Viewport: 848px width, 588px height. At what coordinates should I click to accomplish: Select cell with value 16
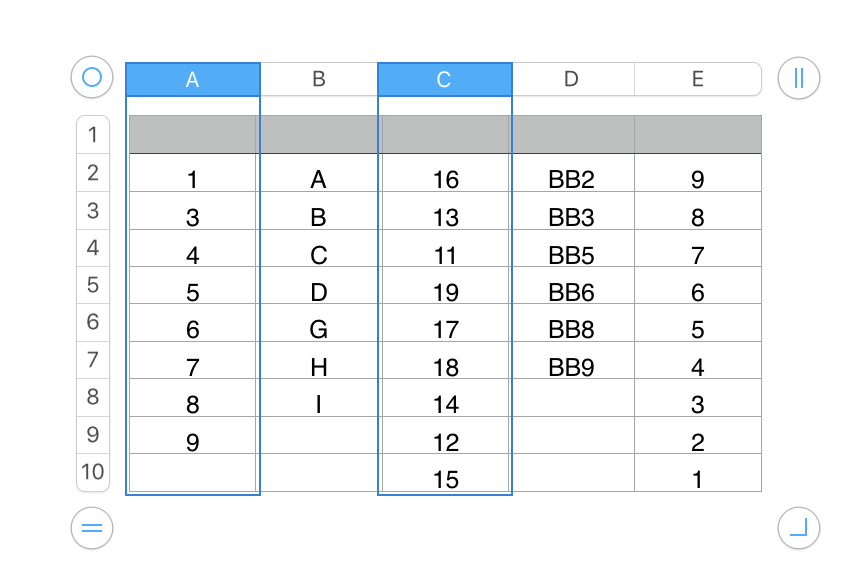445,180
